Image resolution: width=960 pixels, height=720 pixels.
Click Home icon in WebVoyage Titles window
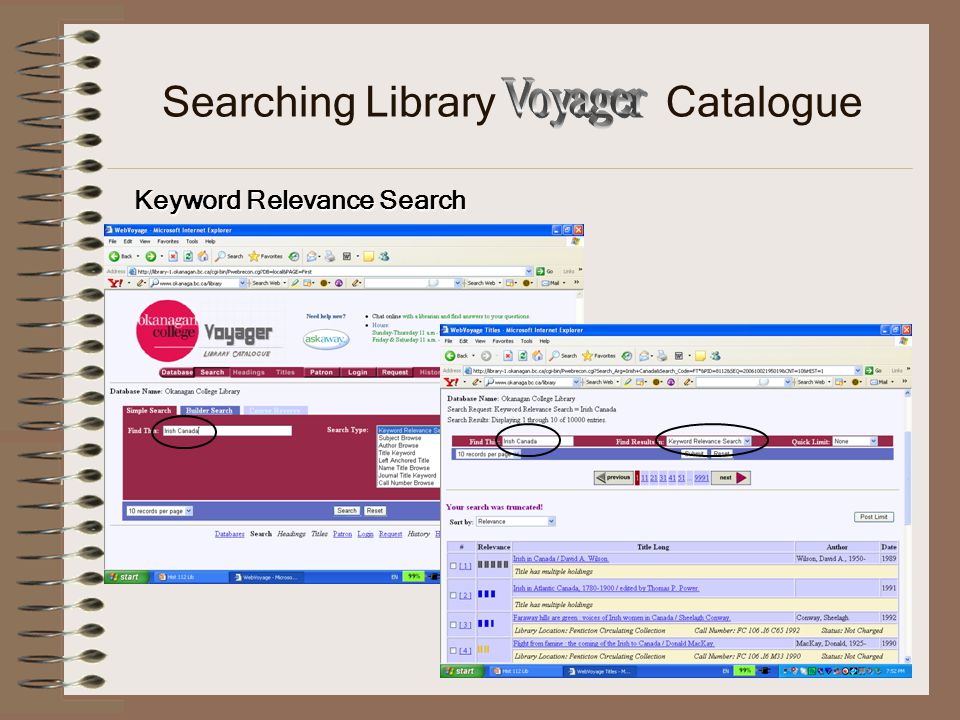point(537,356)
